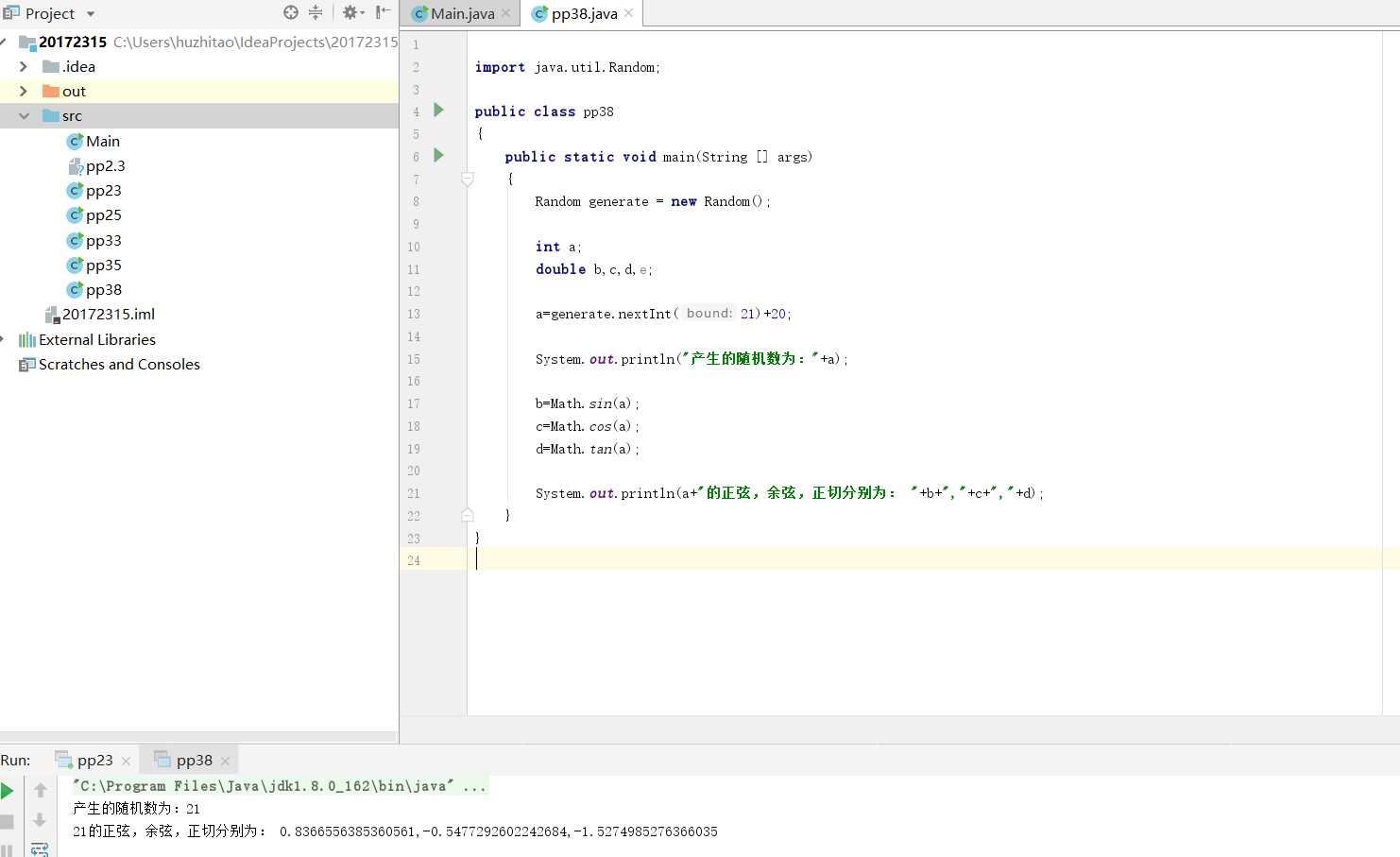Image resolution: width=1400 pixels, height=857 pixels.
Task: Click the java command line in console
Action: pos(280,786)
